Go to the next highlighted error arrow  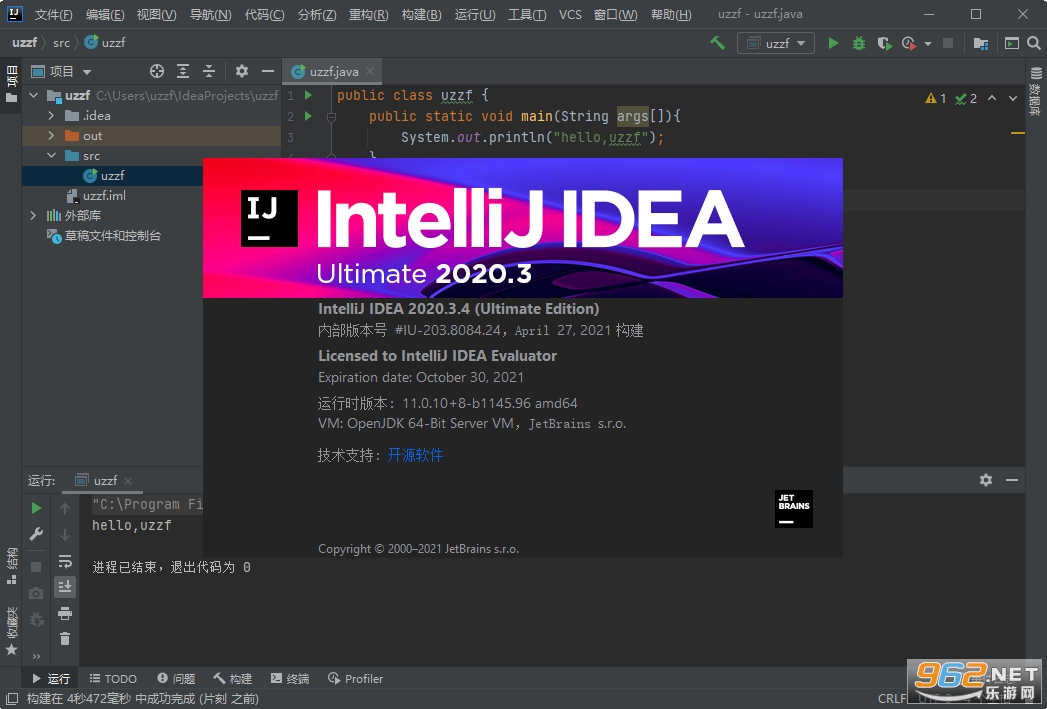[x=1013, y=99]
